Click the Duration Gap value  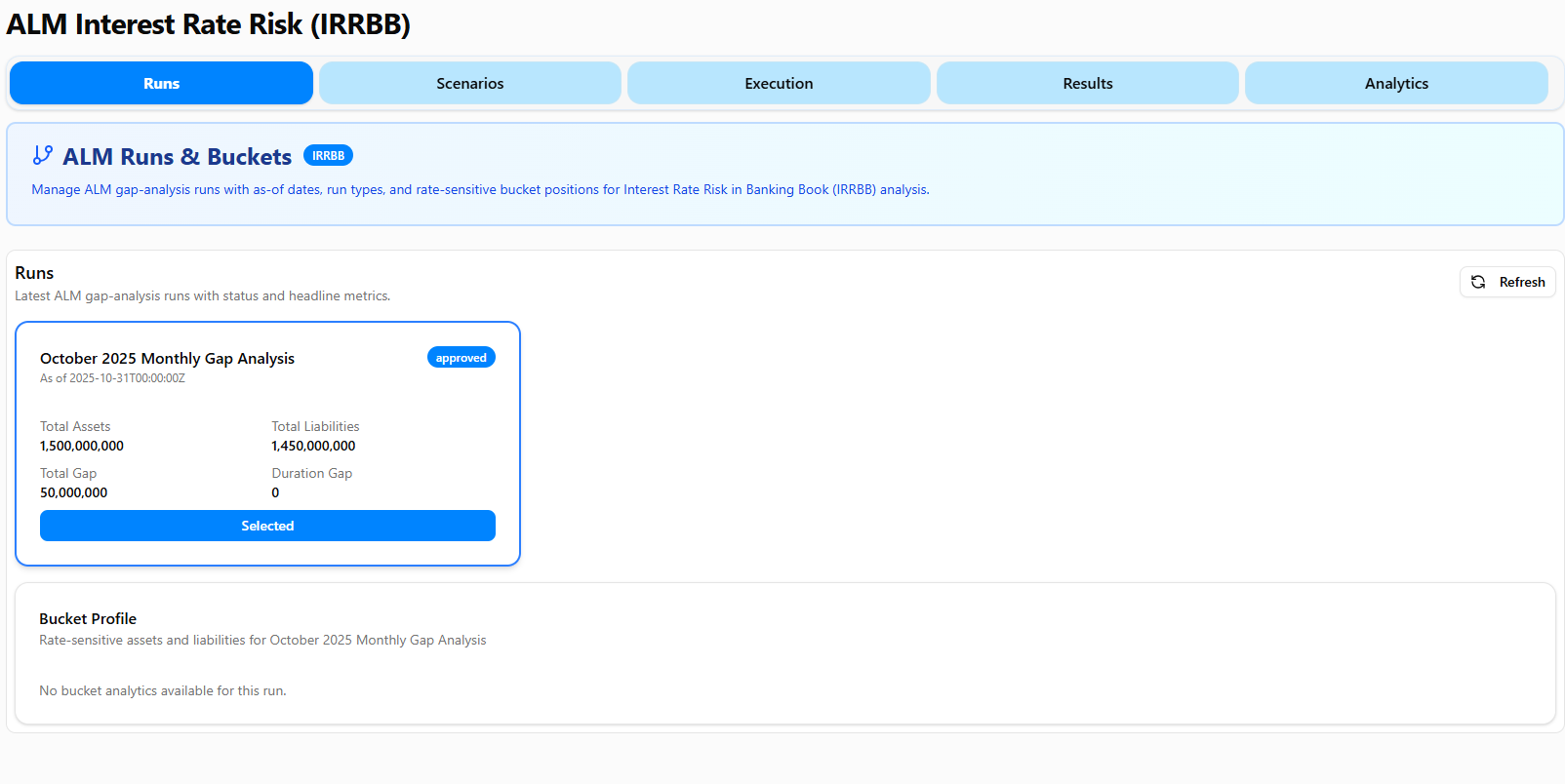[x=275, y=492]
